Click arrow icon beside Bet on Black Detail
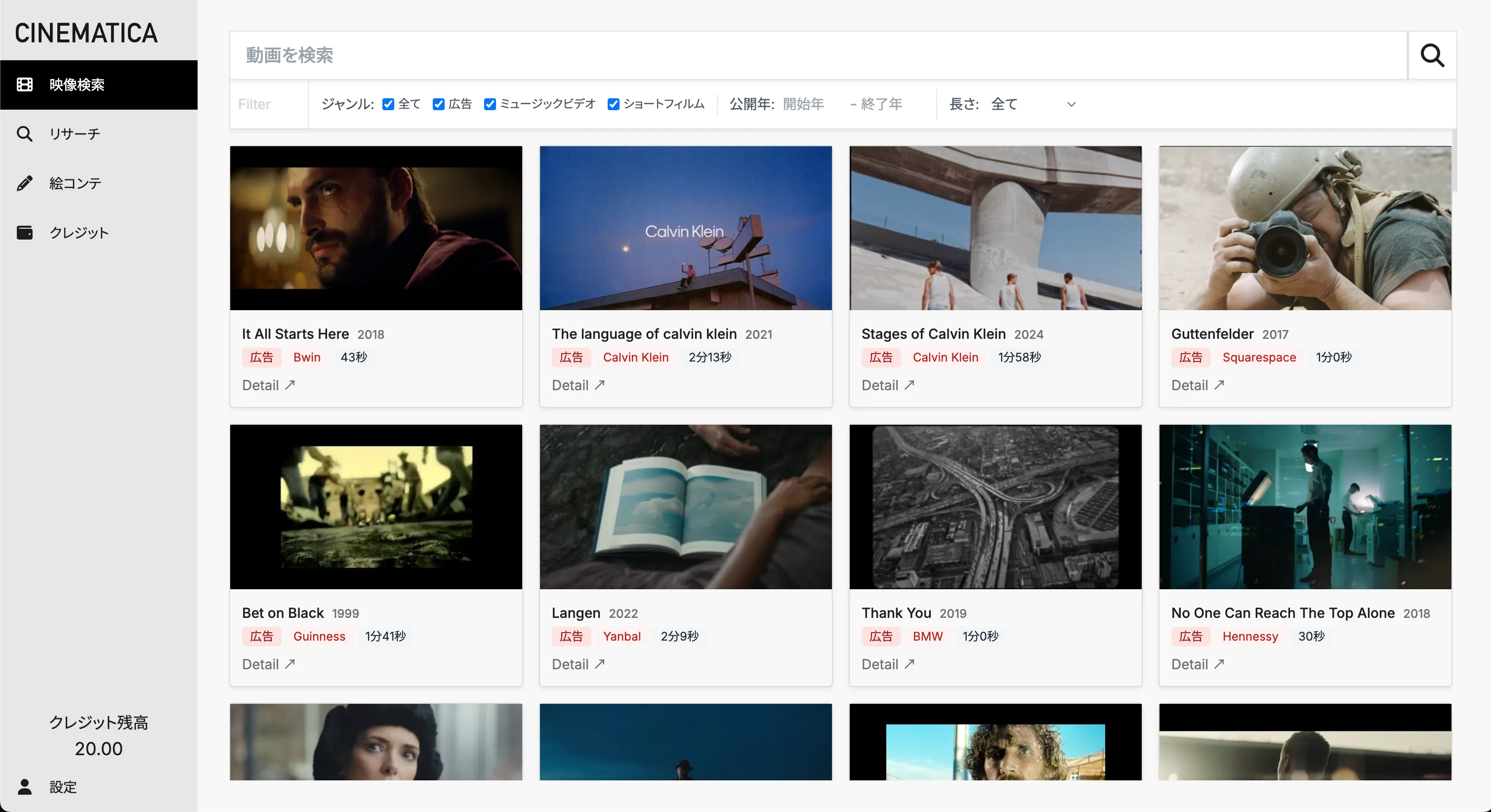Viewport: 1491px width, 812px height. click(290, 664)
